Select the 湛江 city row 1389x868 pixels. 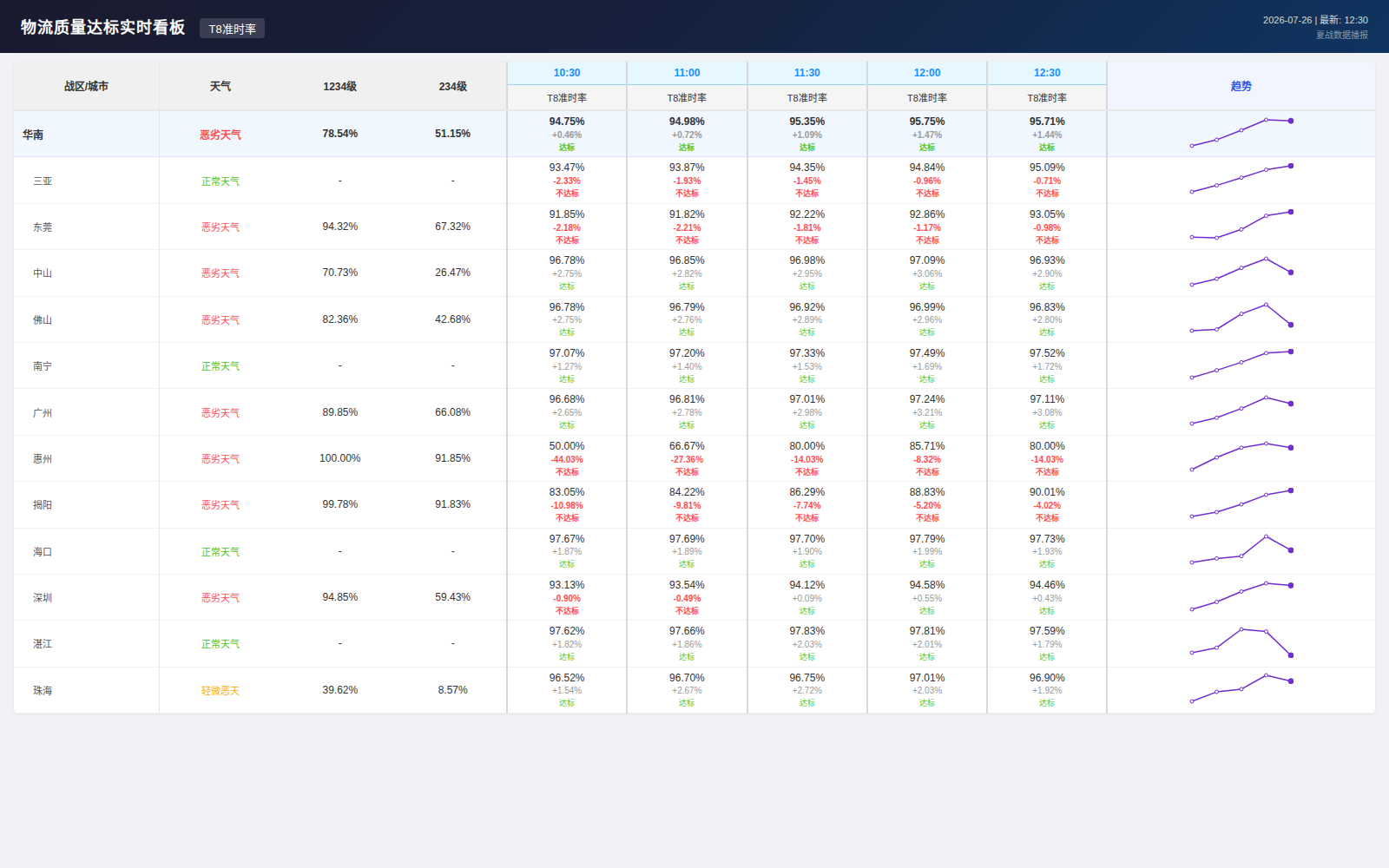pyautogui.click(x=694, y=644)
